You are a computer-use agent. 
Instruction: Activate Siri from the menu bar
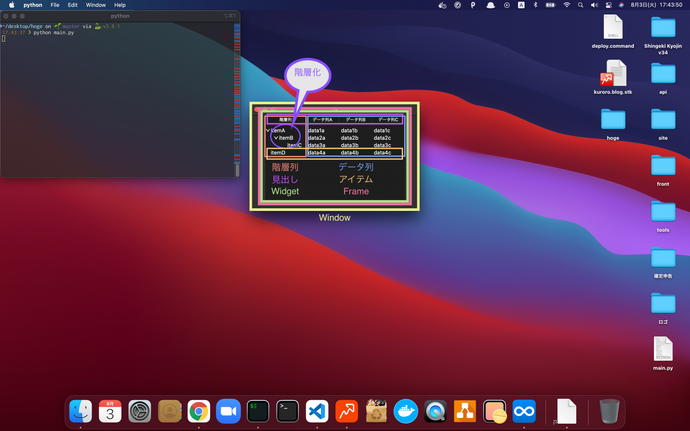[x=621, y=5]
